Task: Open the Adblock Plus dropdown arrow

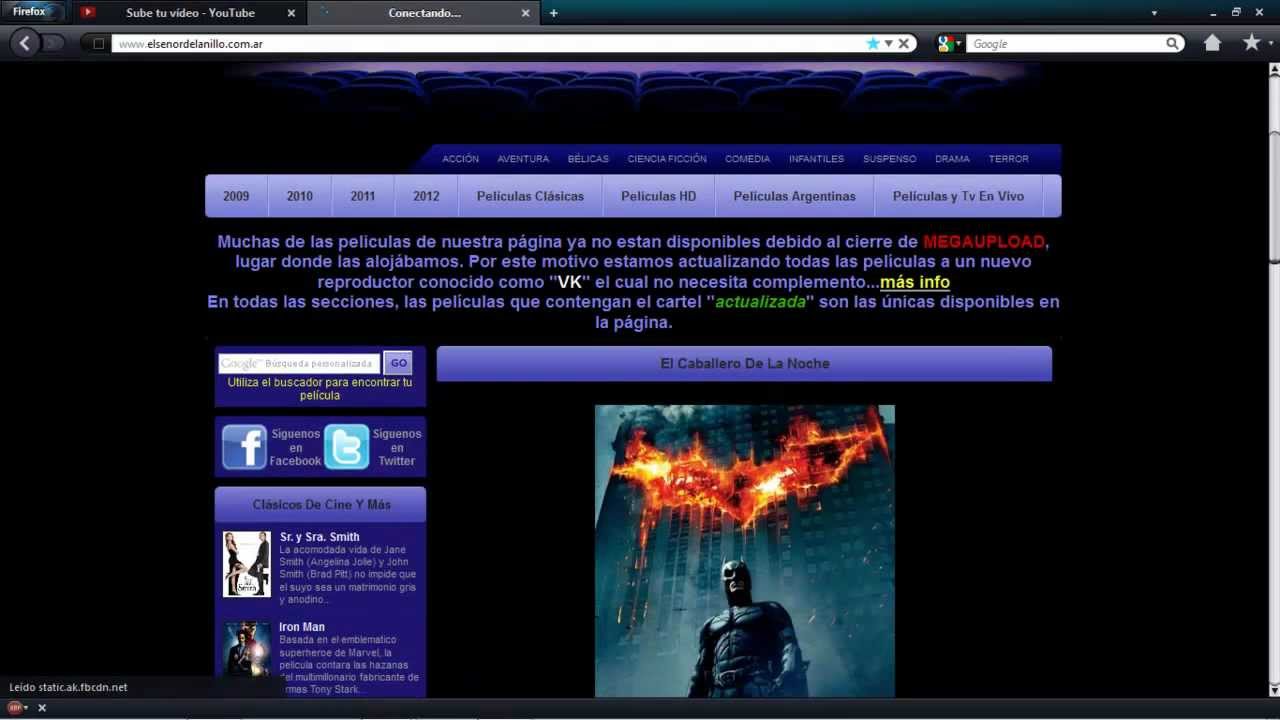Action: pyautogui.click(x=27, y=708)
